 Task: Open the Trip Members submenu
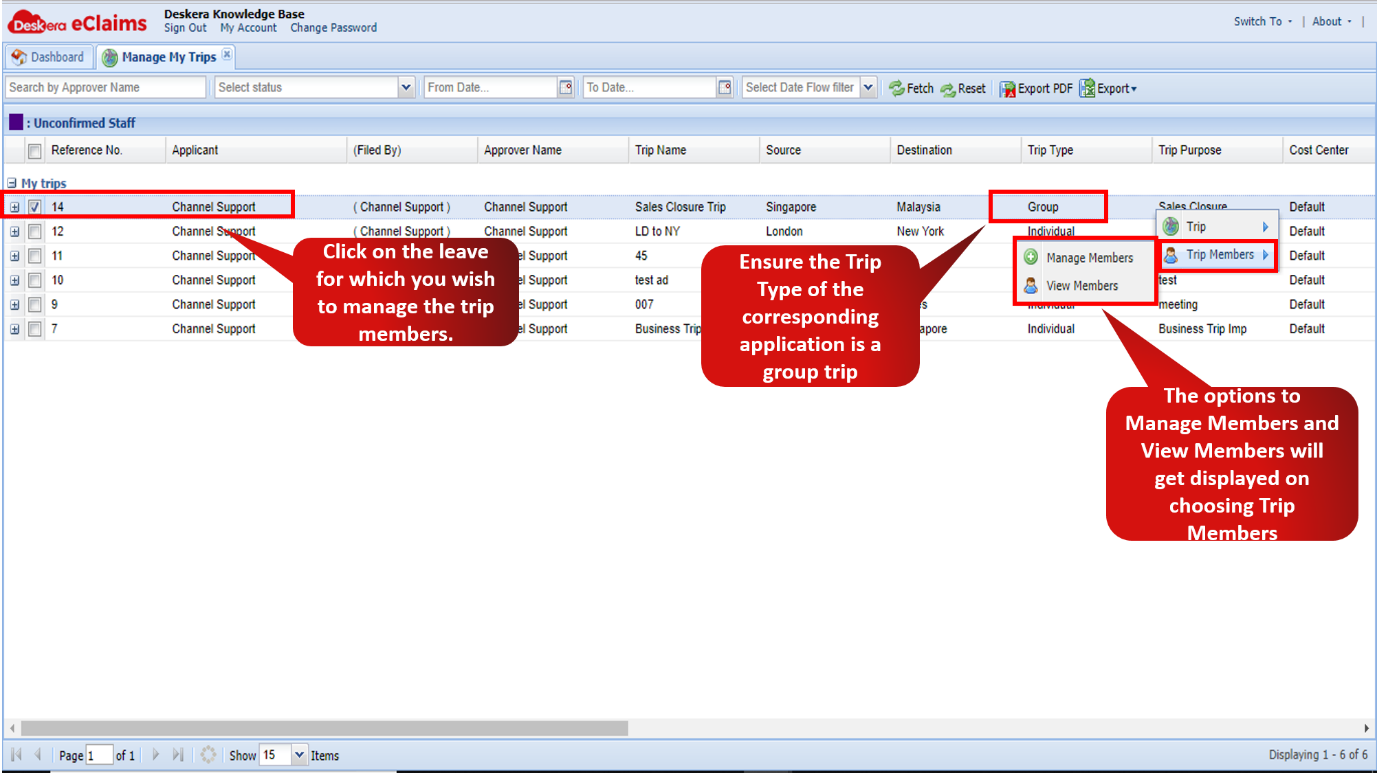pyautogui.click(x=1216, y=255)
